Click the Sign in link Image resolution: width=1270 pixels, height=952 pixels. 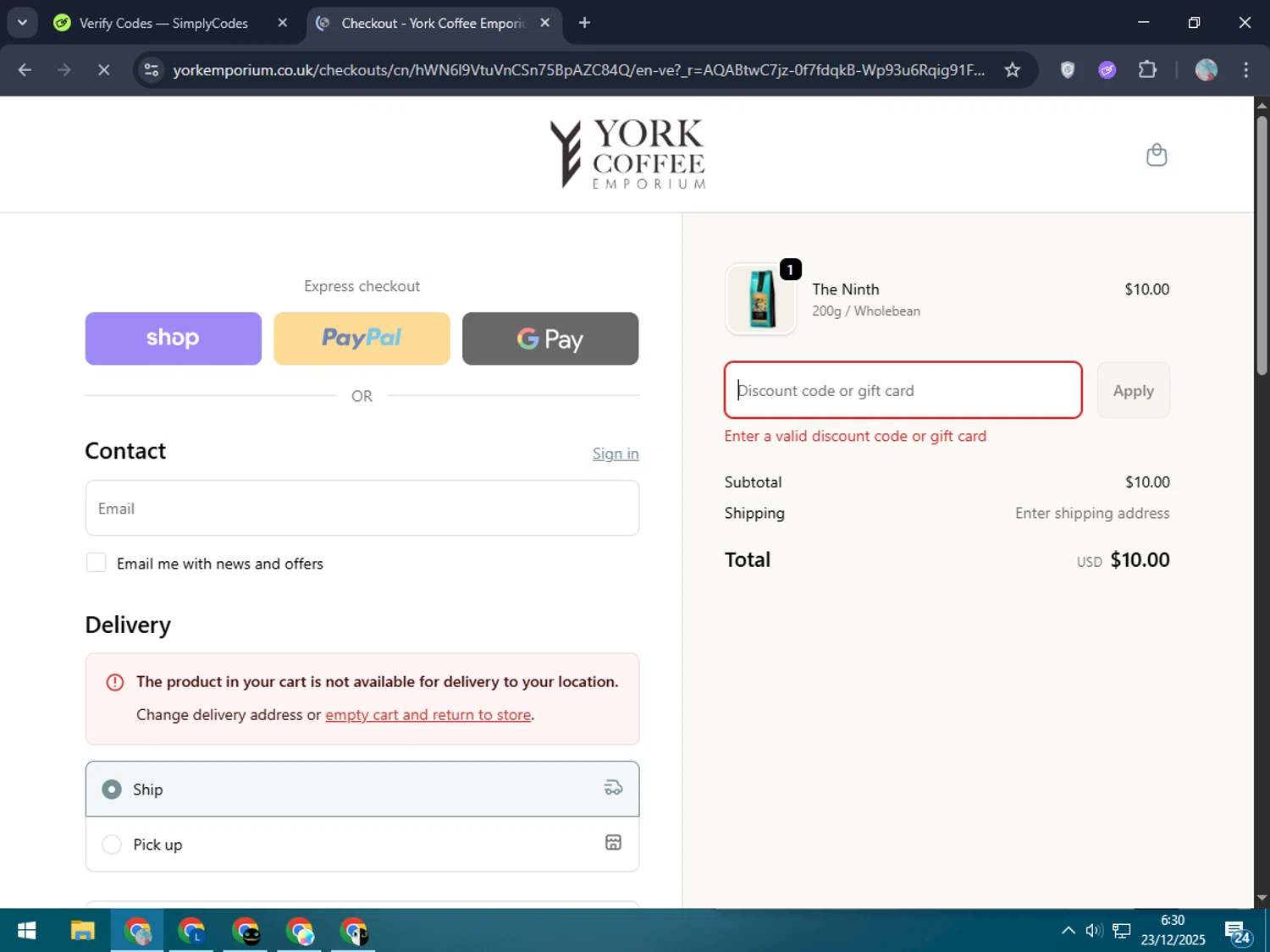tap(616, 454)
